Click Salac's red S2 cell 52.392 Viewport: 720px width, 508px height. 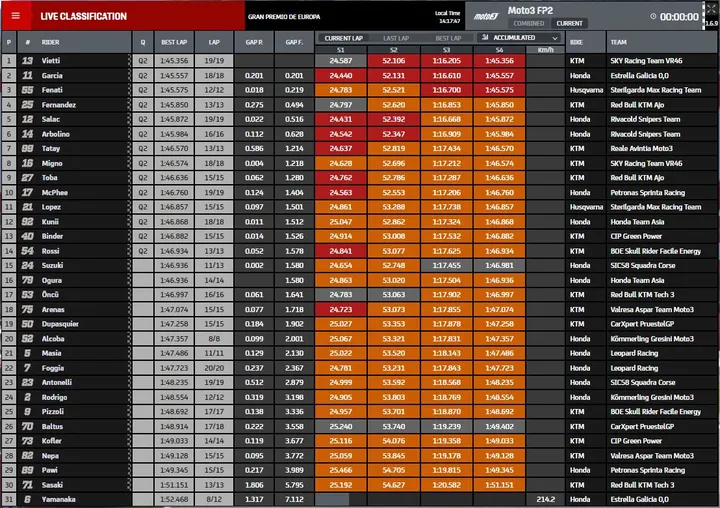(394, 119)
